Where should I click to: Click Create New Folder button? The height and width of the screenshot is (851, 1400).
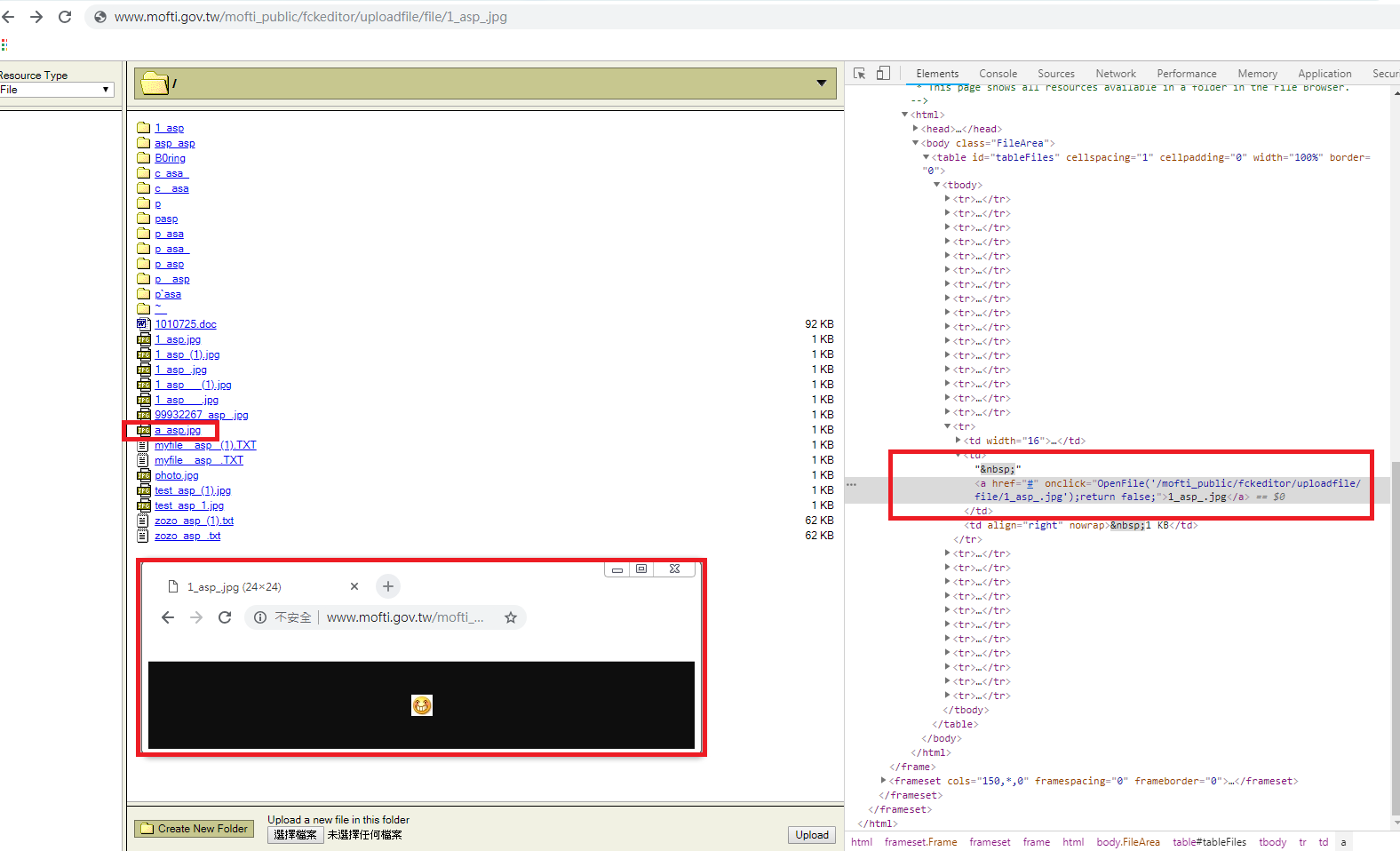point(194,829)
